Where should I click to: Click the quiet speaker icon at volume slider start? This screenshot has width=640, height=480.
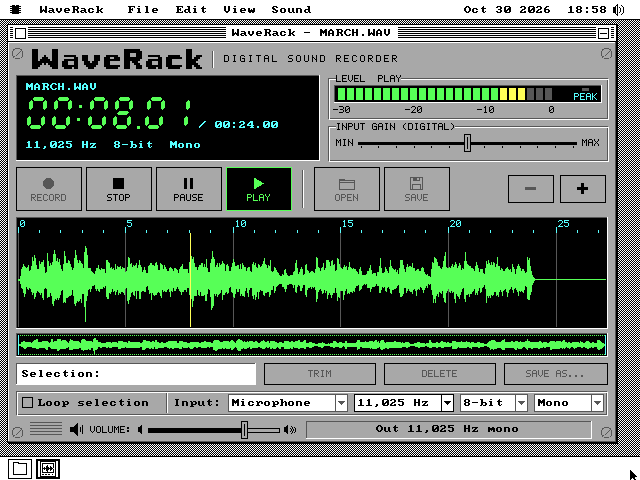(140, 430)
